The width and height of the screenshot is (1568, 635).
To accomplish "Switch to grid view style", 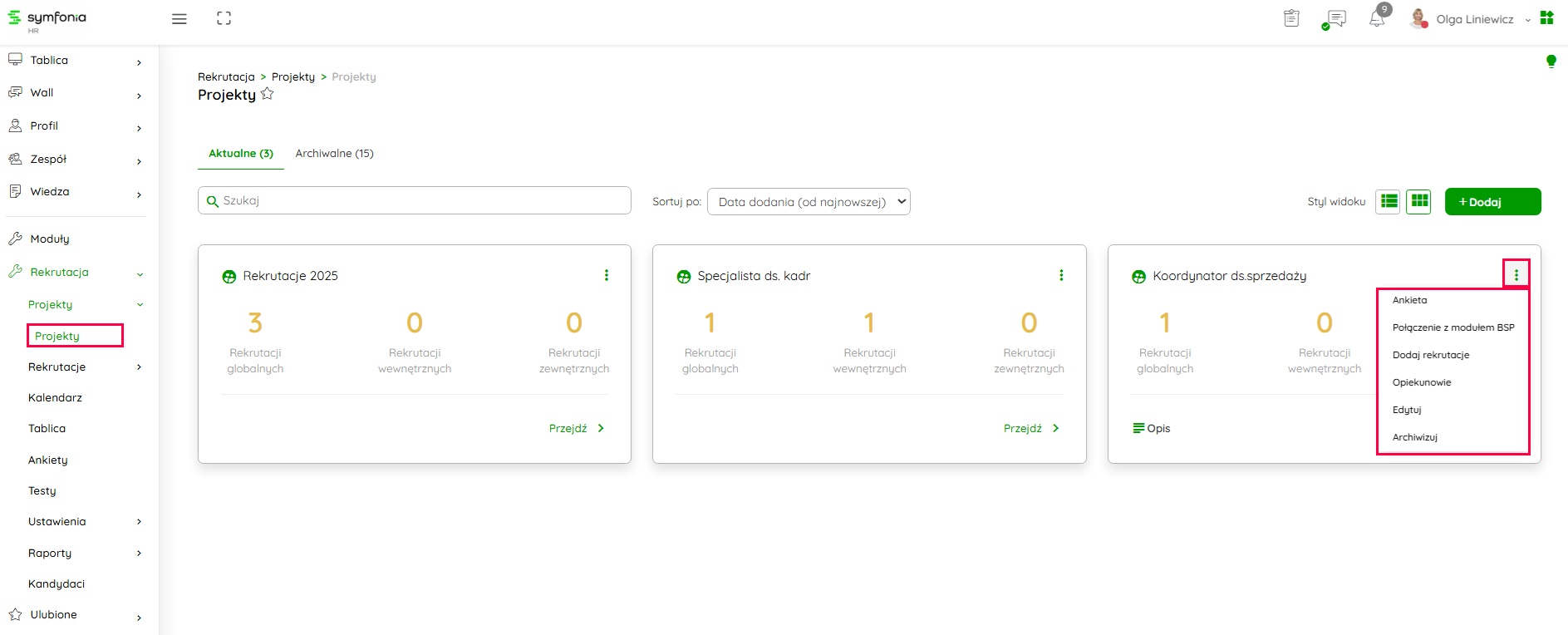I will tap(1419, 201).
